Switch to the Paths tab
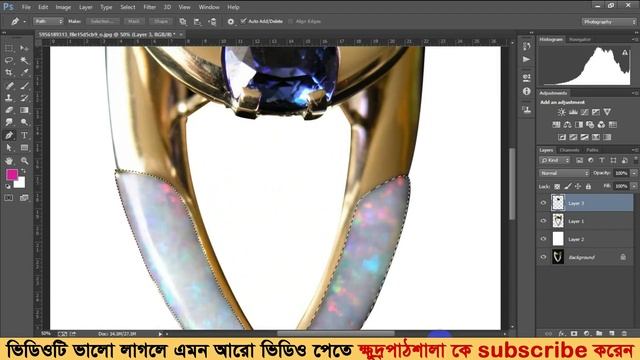 click(592, 150)
